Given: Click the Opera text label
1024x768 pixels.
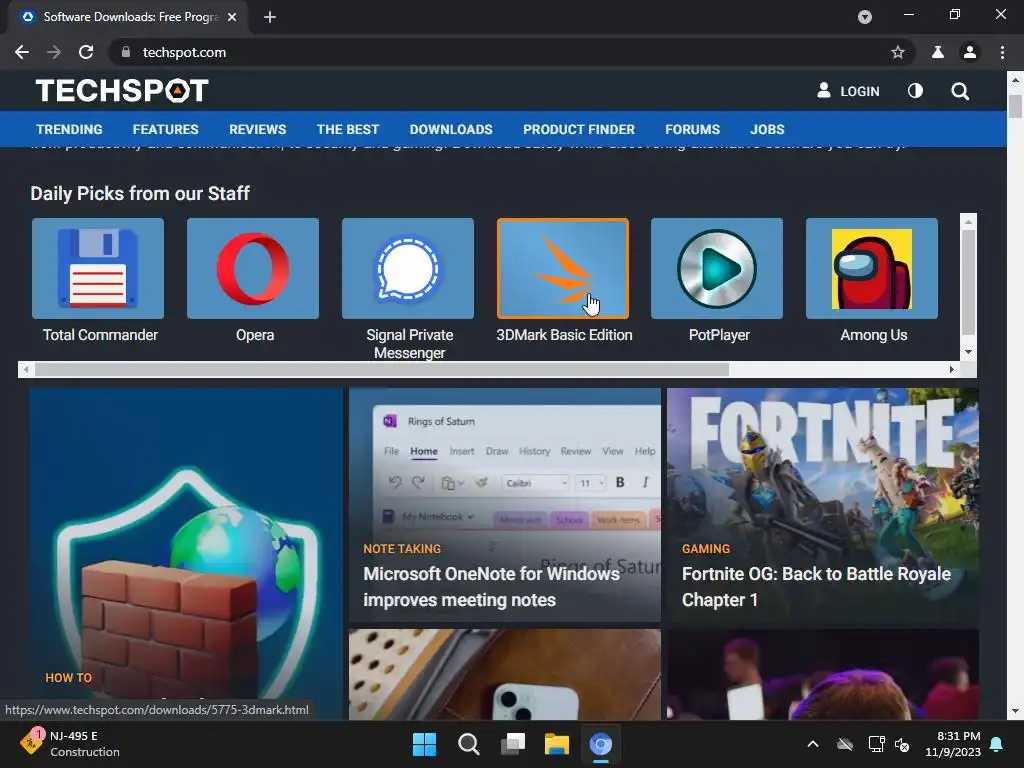Looking at the screenshot, I should coord(255,335).
